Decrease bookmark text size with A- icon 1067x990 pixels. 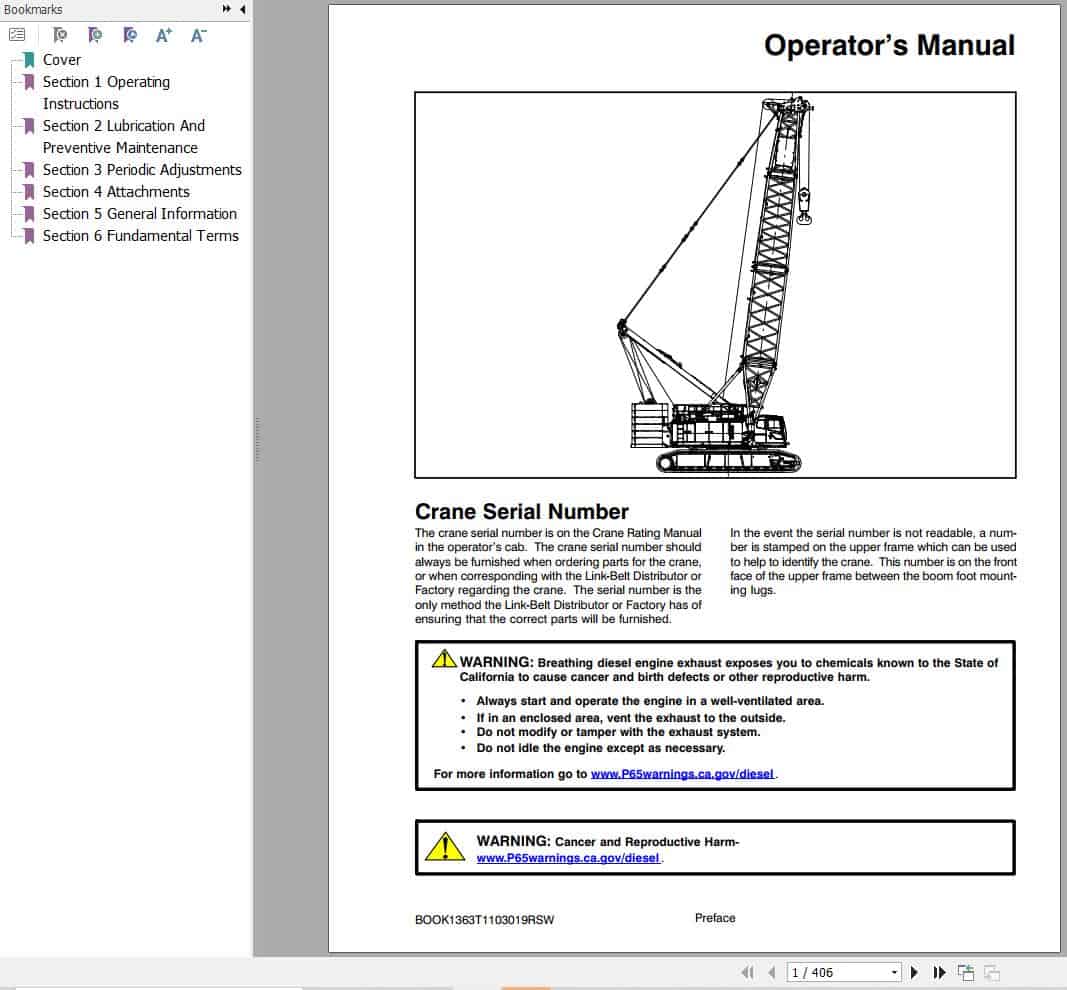point(197,34)
